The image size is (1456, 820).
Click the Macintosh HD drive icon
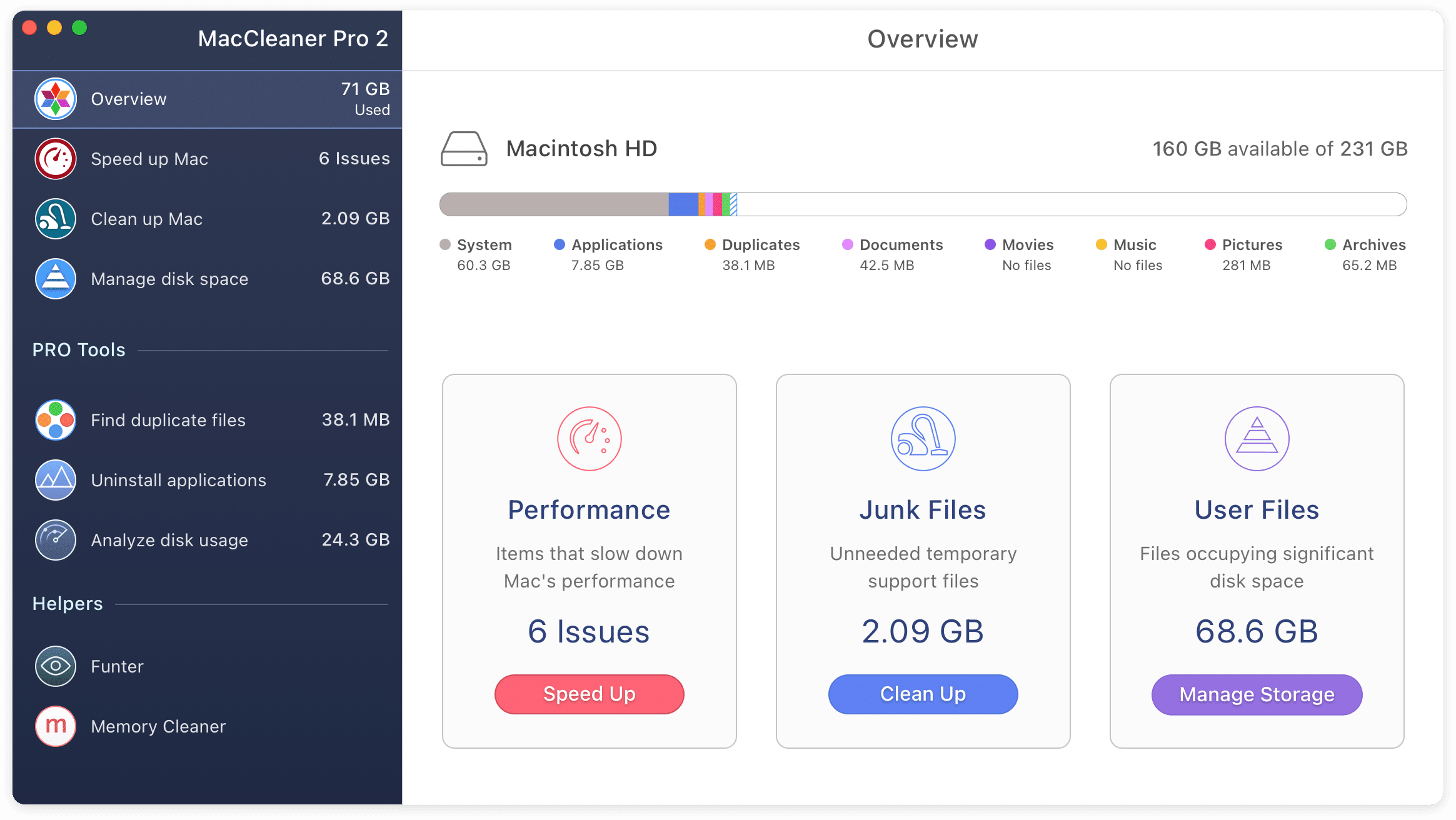click(x=464, y=149)
